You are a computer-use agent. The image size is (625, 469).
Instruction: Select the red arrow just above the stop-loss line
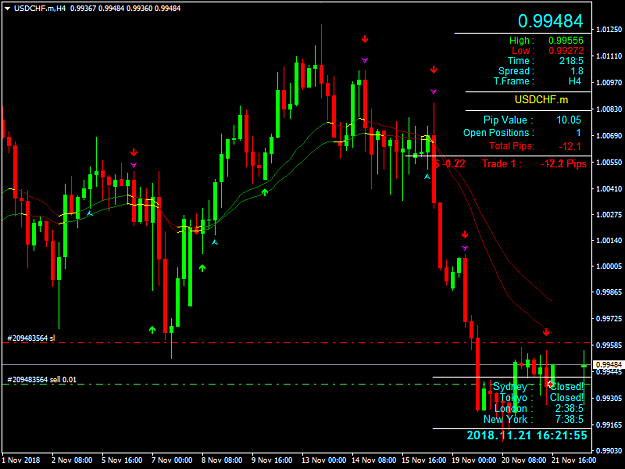point(546,332)
